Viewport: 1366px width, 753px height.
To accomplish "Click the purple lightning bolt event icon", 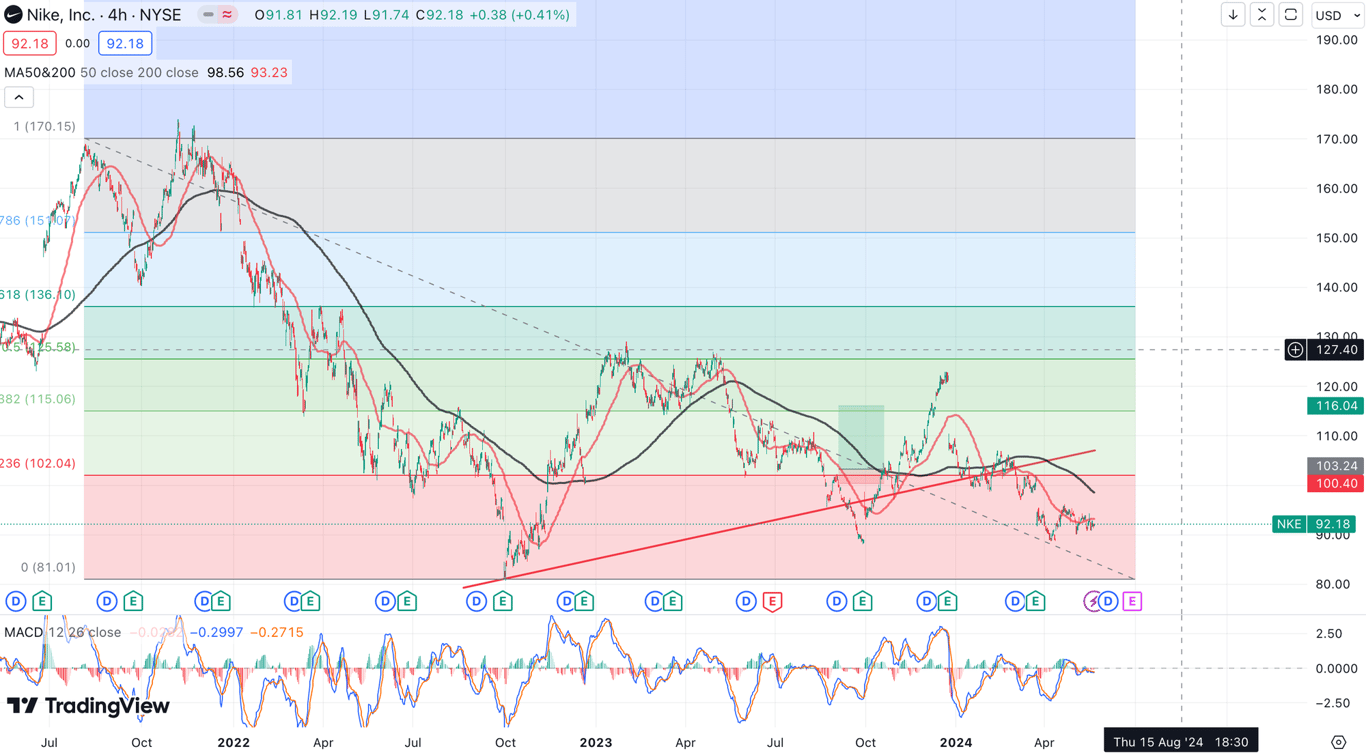I will tap(1093, 601).
